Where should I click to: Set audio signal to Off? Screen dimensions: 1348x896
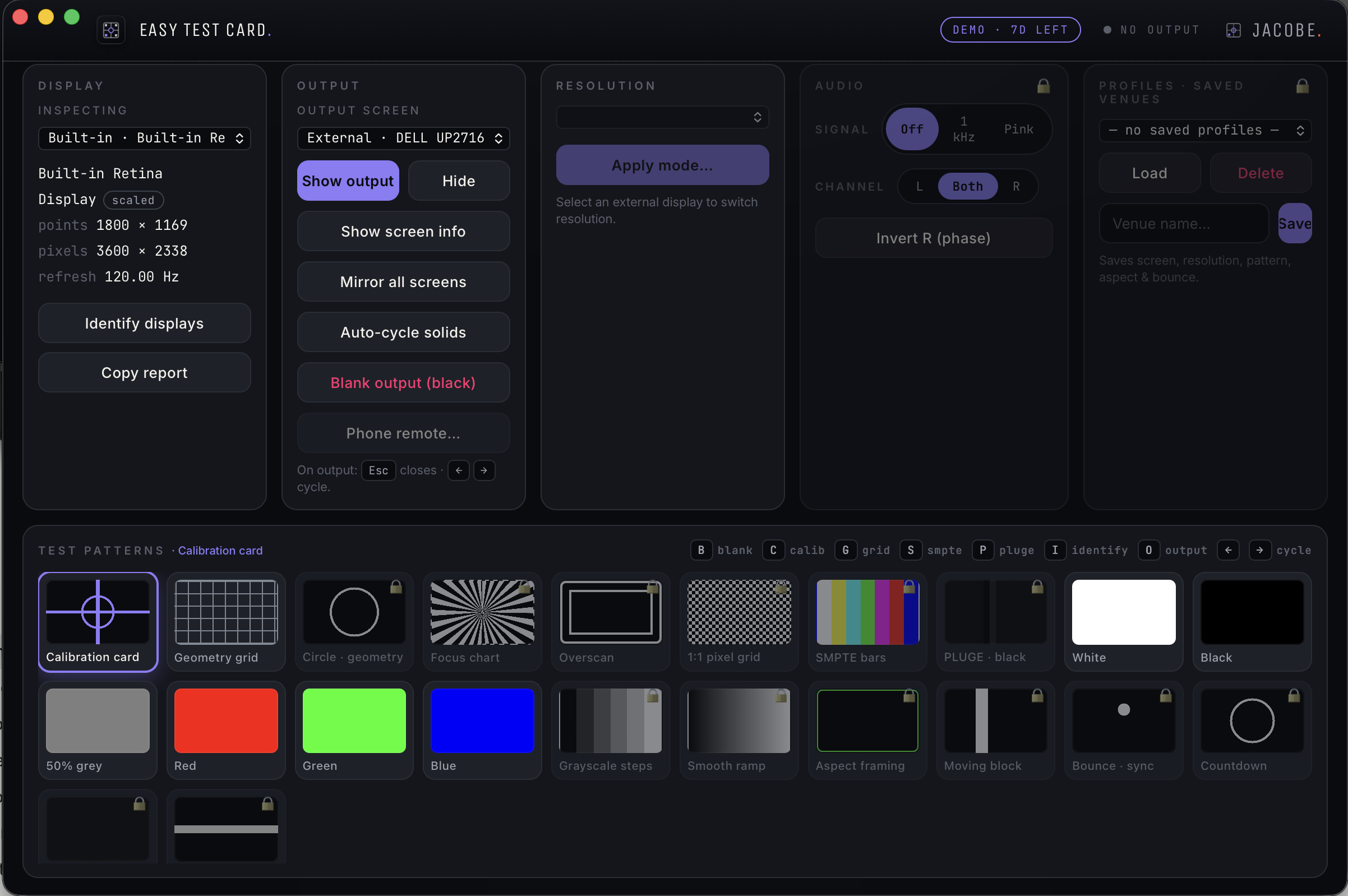912,129
